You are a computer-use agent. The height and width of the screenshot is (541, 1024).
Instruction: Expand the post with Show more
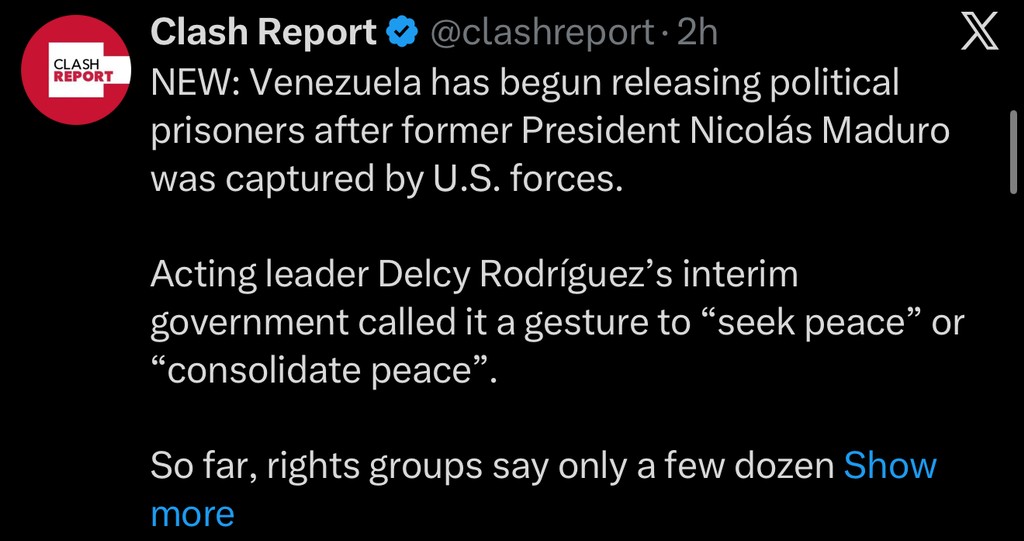point(890,466)
